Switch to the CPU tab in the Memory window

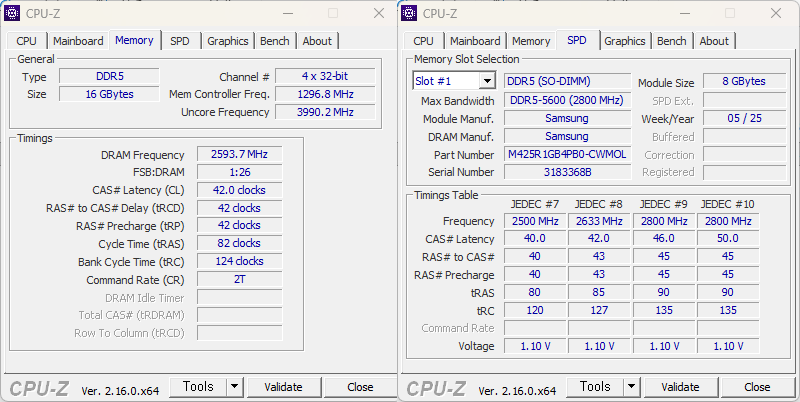[x=26, y=41]
